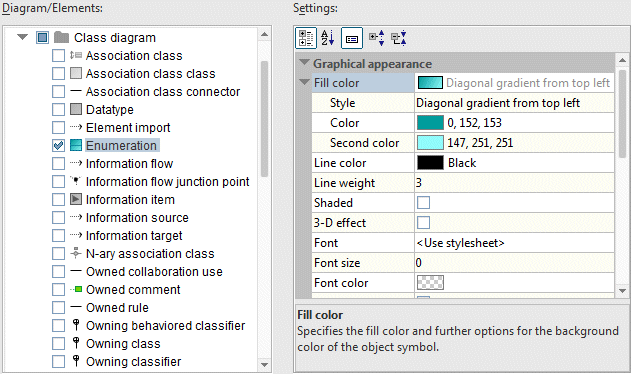The image size is (631, 374).
Task: Click the Alphabetical sort toolbar icon
Action: click(328, 38)
